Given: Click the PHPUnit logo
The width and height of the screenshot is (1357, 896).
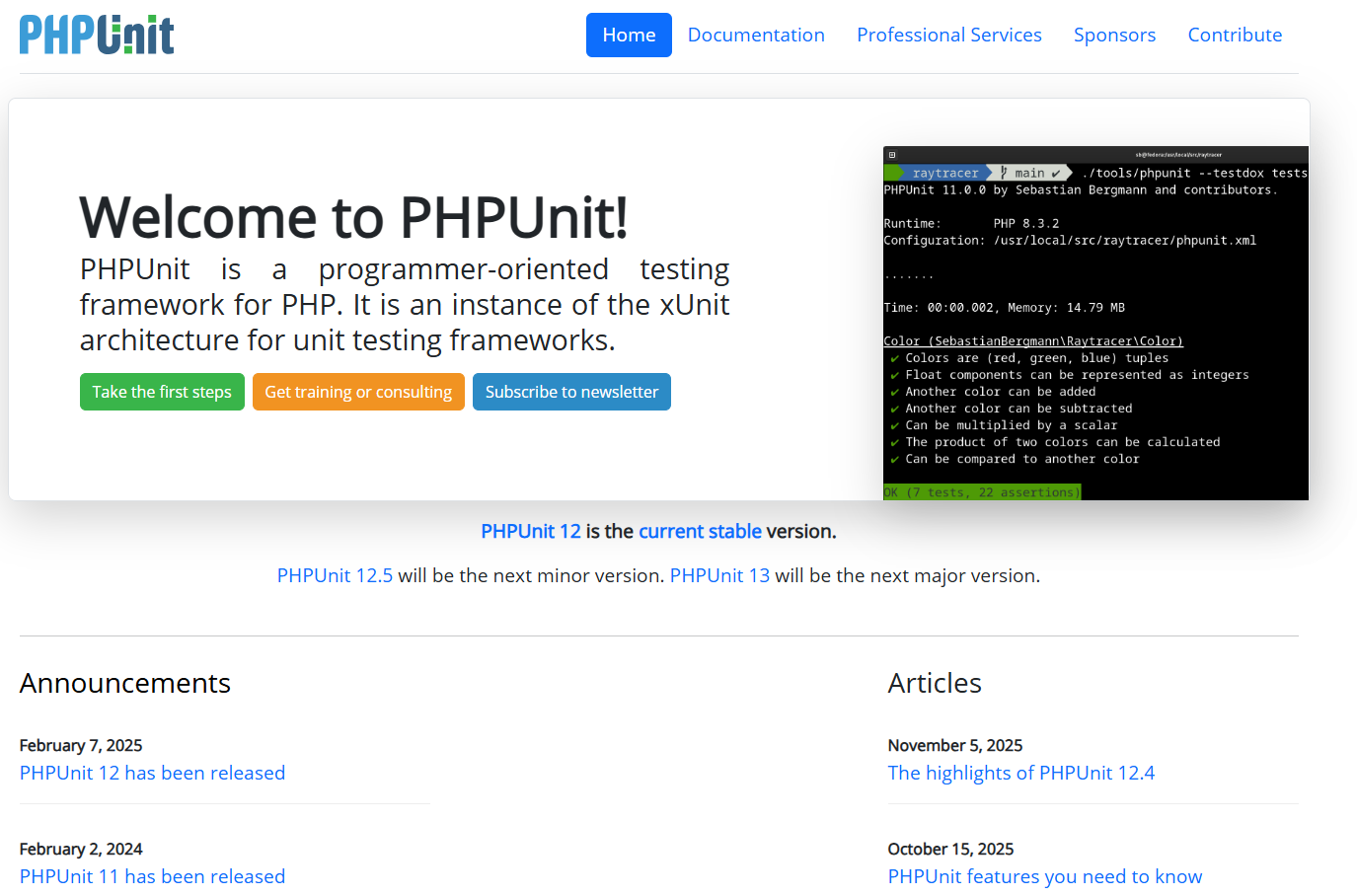Looking at the screenshot, I should point(96,34).
